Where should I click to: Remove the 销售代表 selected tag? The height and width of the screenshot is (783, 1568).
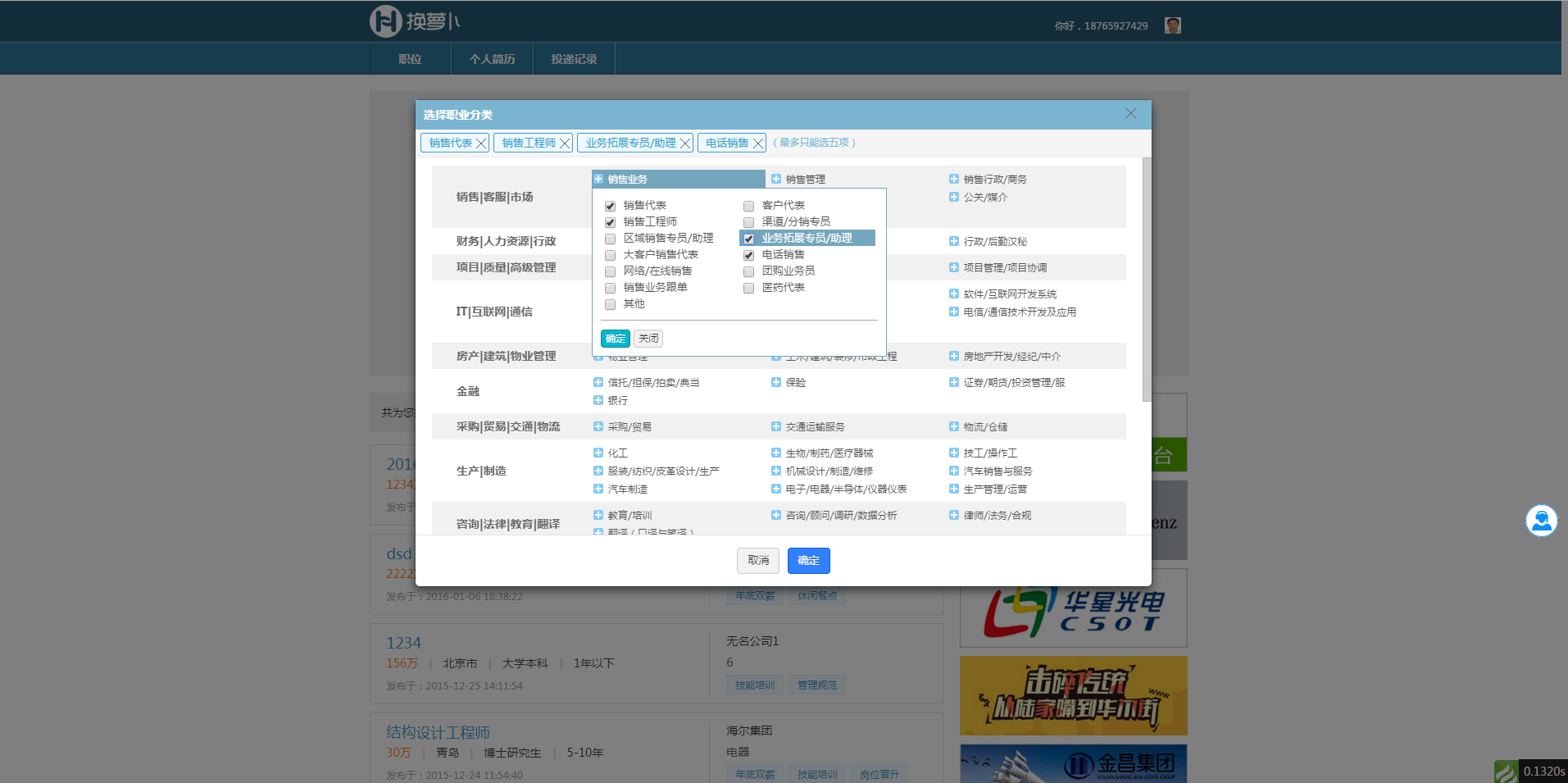(x=481, y=143)
